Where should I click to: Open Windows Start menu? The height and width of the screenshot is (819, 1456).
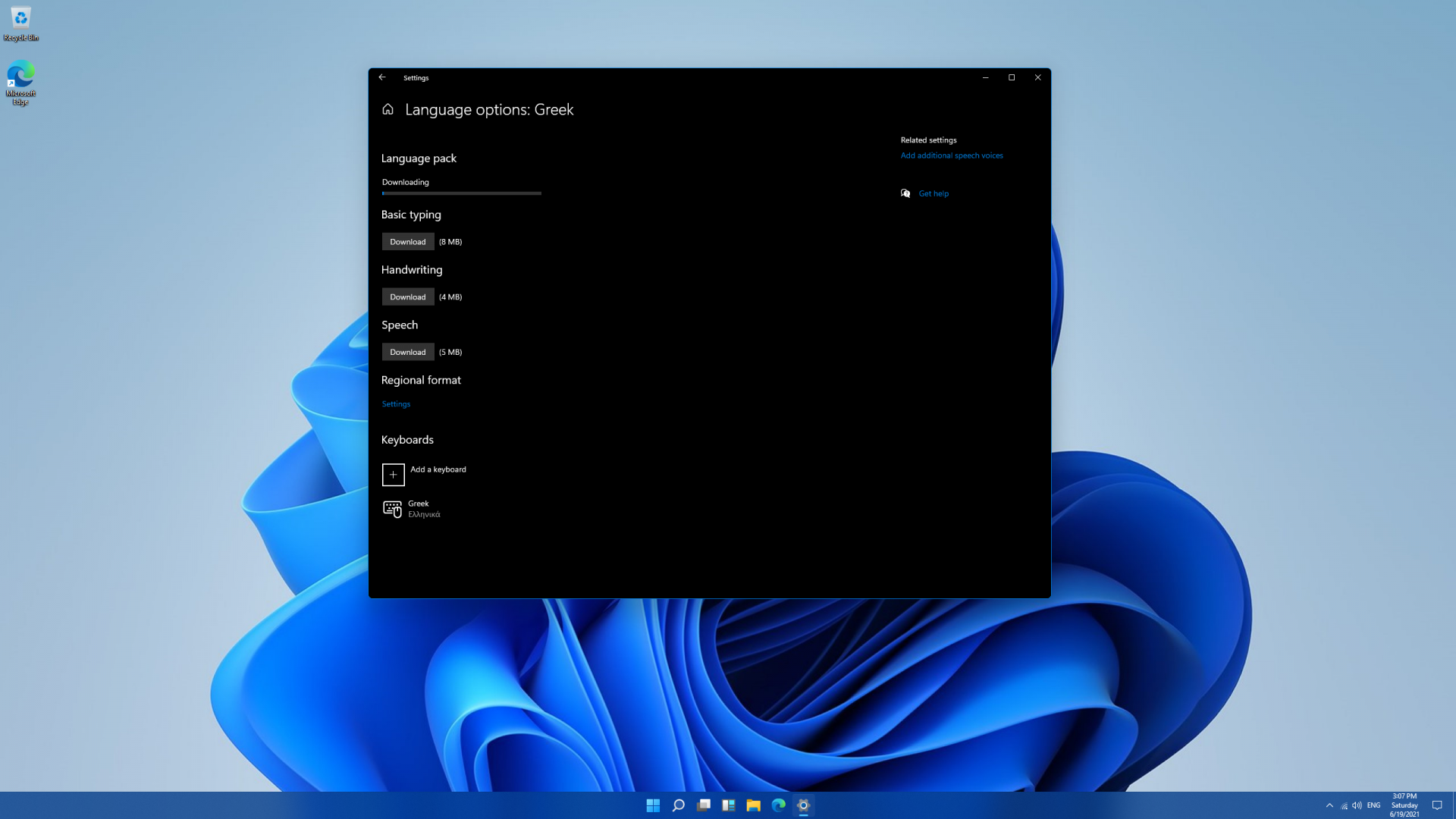click(653, 805)
